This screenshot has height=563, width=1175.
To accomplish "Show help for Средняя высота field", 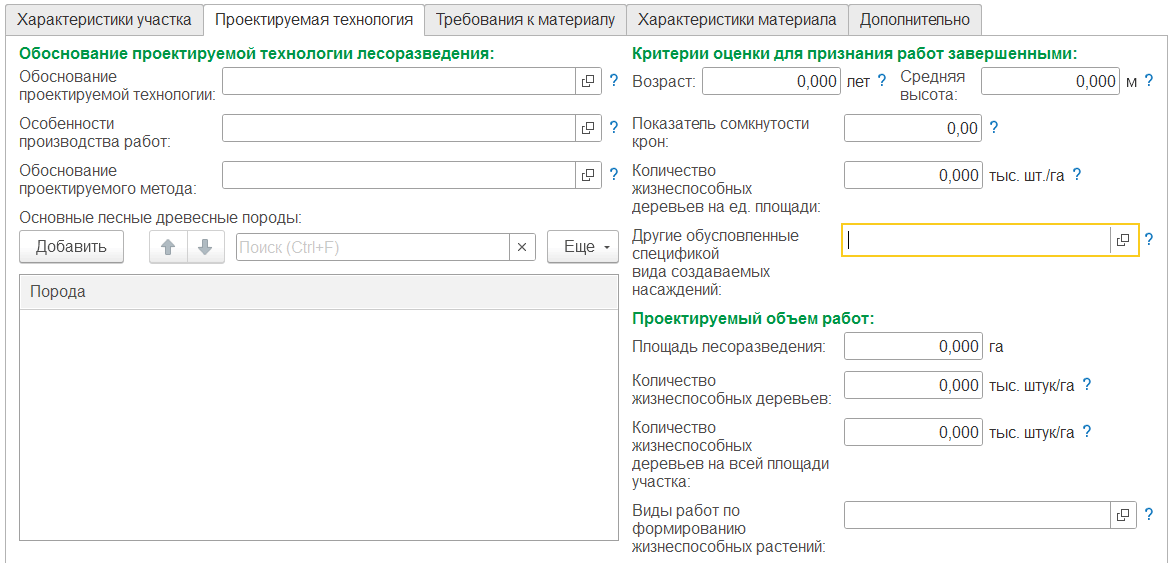I will click(1149, 81).
